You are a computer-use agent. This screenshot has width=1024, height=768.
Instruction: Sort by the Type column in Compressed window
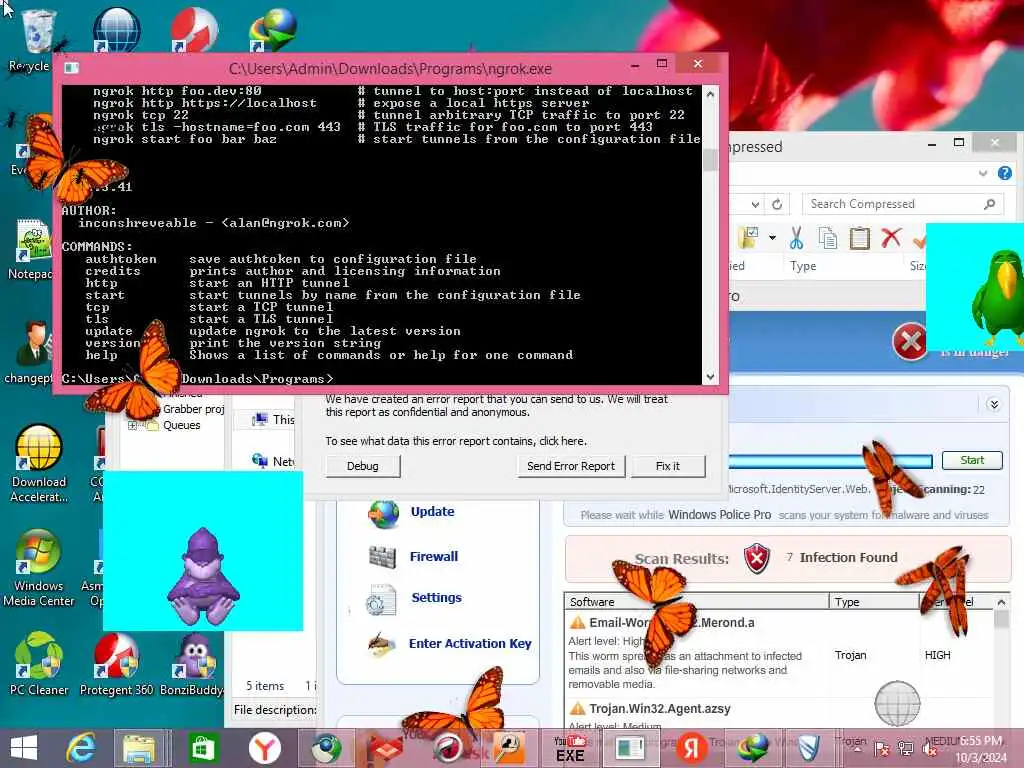pos(803,266)
